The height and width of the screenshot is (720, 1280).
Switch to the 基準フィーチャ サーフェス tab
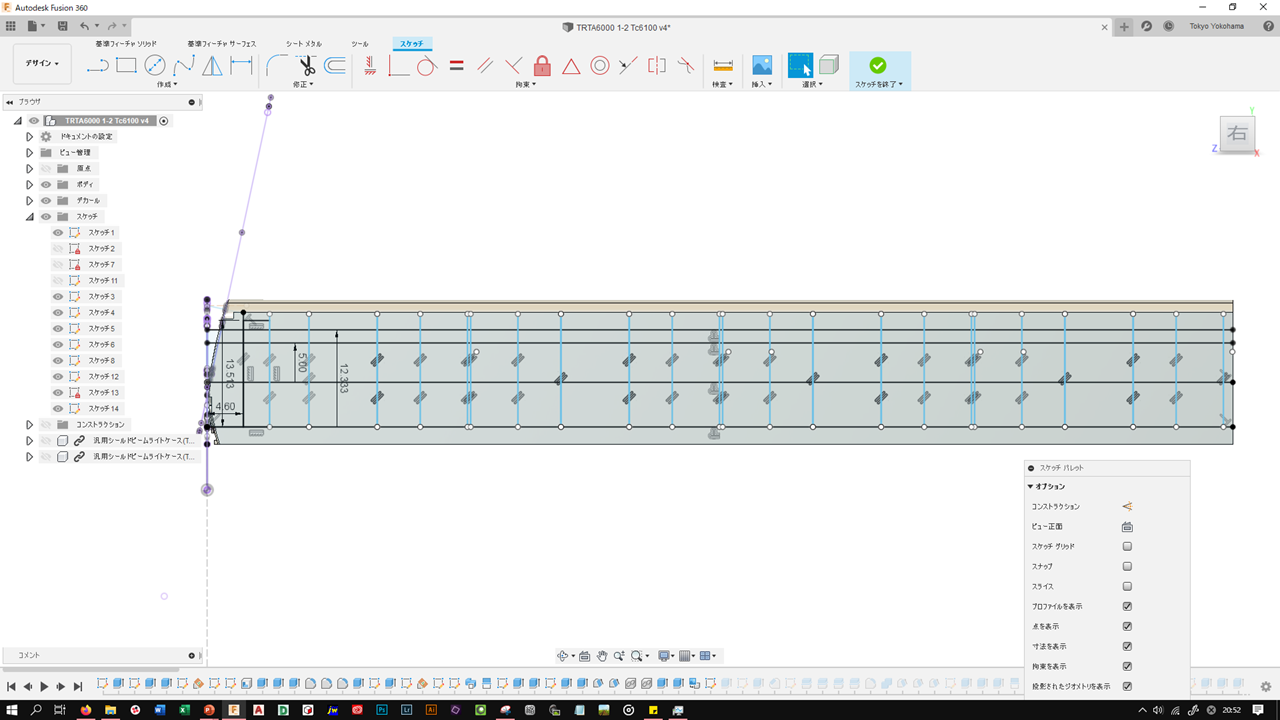pyautogui.click(x=222, y=44)
